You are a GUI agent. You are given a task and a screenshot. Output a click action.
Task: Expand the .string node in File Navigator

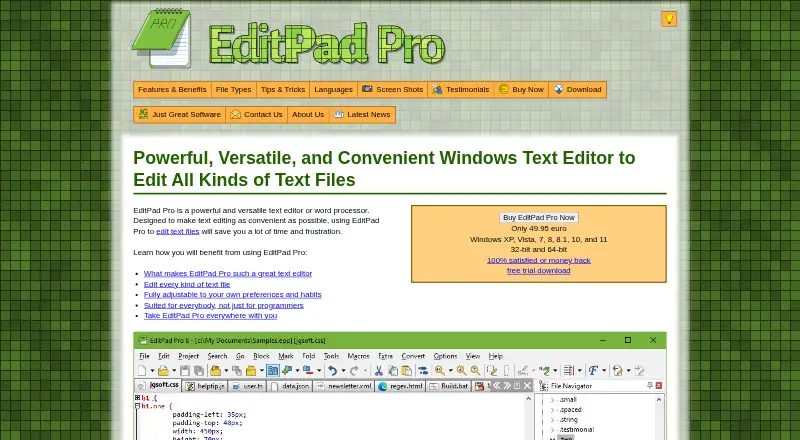pos(552,420)
